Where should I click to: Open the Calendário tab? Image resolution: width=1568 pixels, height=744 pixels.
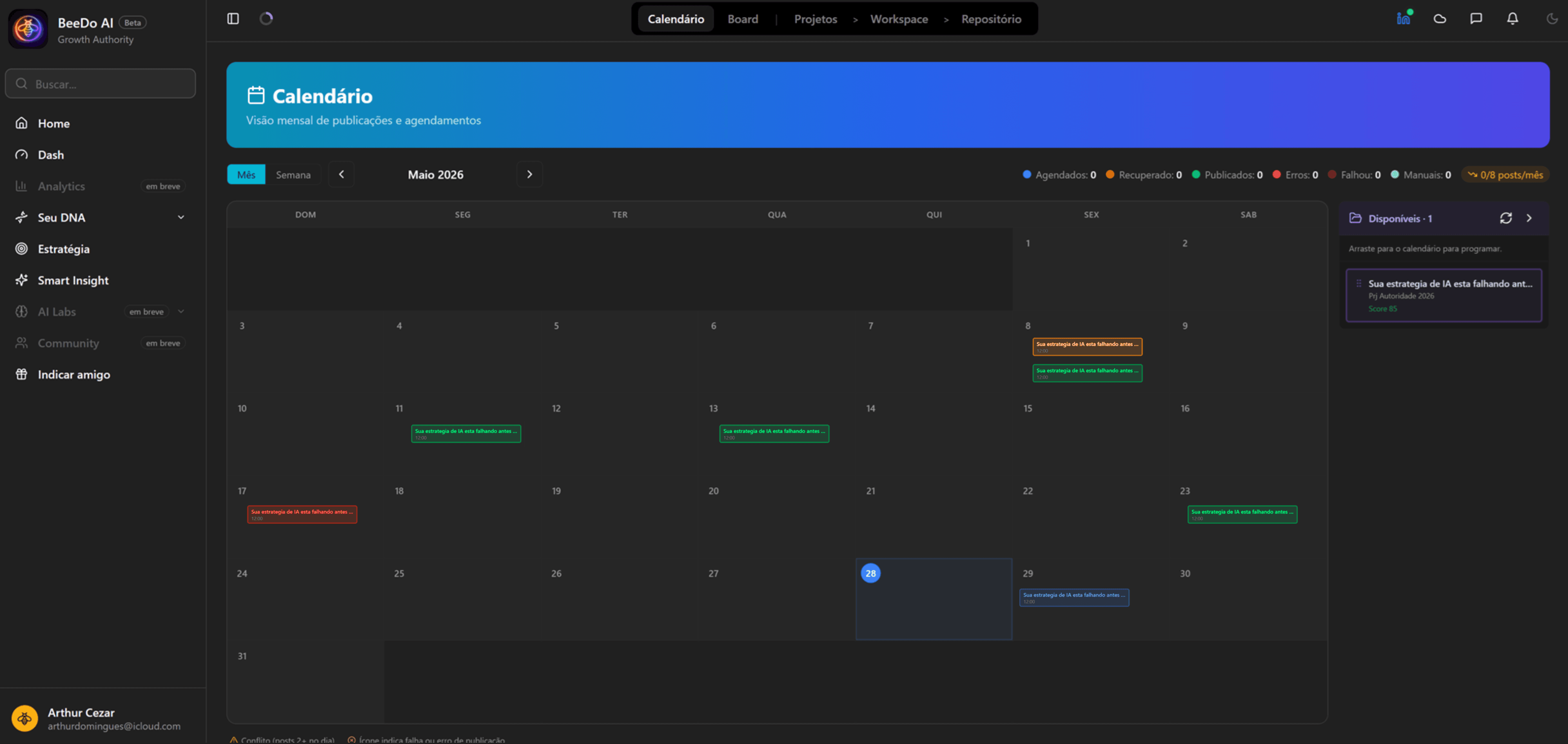(676, 19)
